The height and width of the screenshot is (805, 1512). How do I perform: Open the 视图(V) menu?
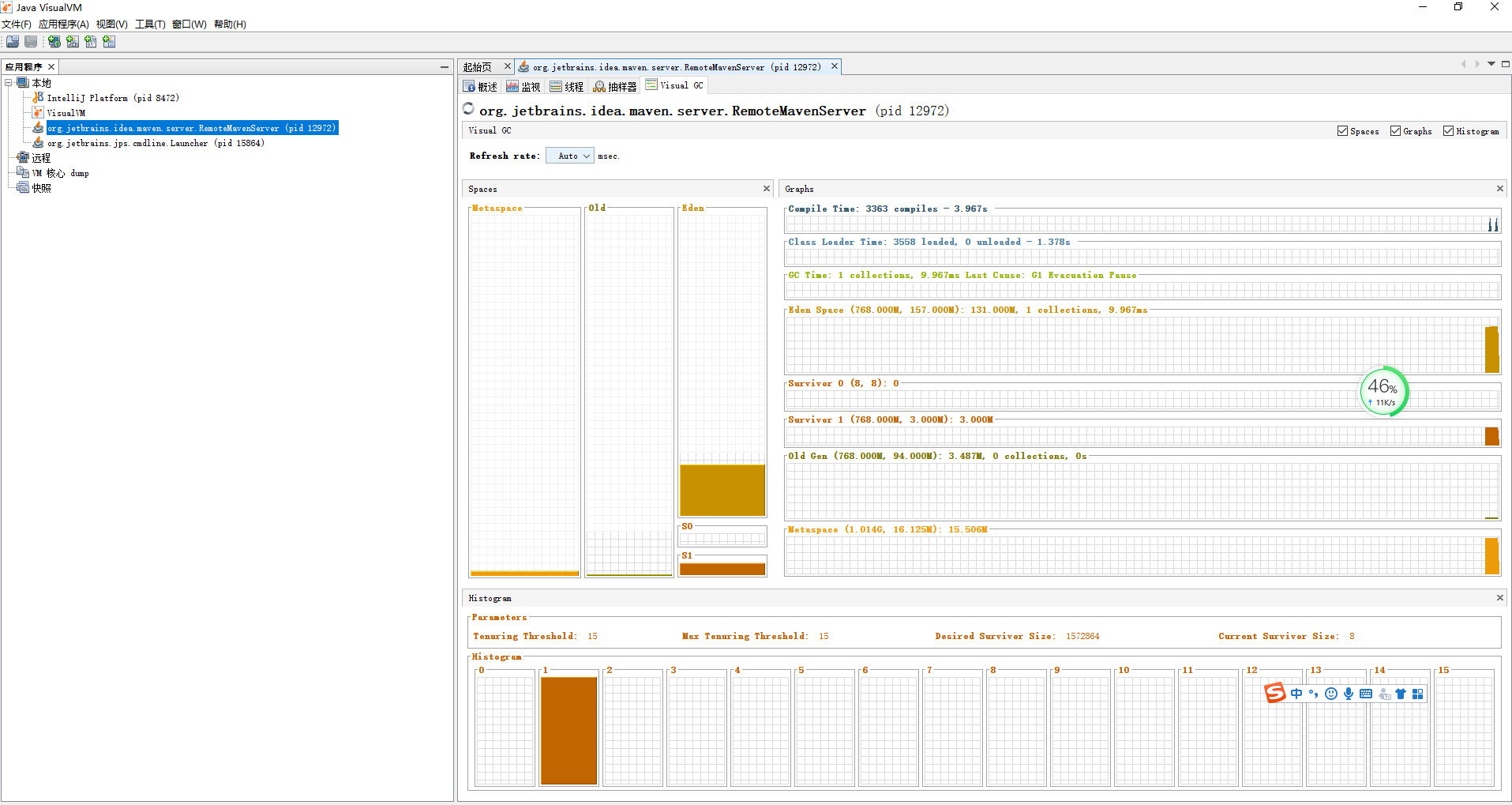tap(112, 24)
